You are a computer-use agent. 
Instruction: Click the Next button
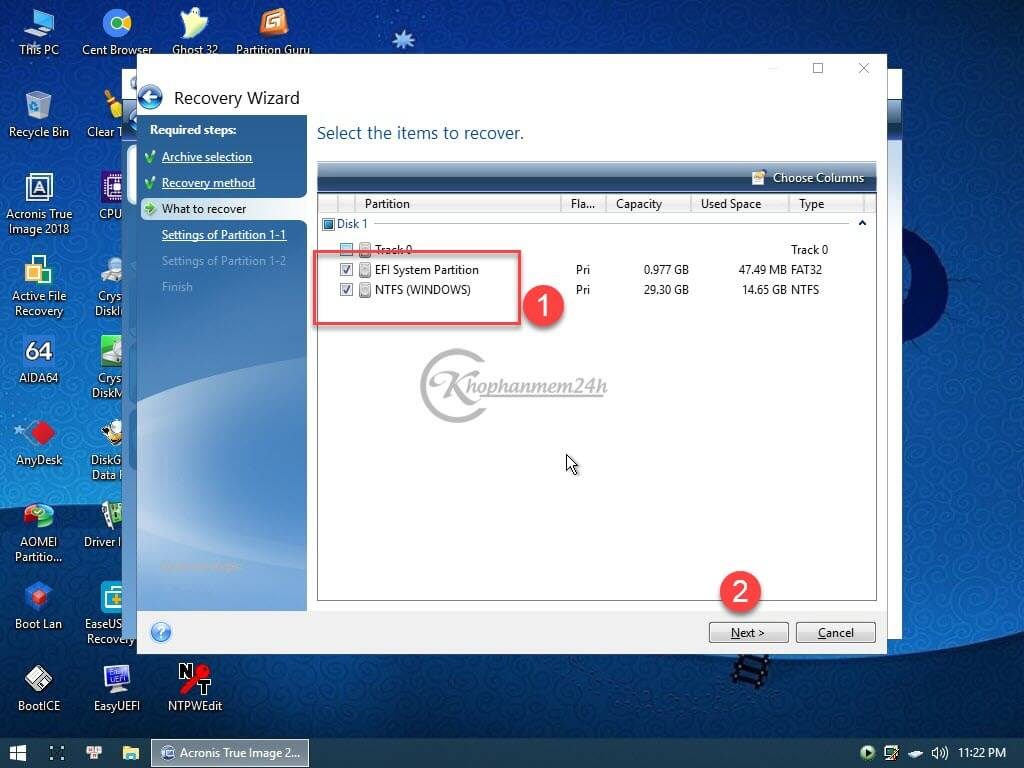point(748,632)
